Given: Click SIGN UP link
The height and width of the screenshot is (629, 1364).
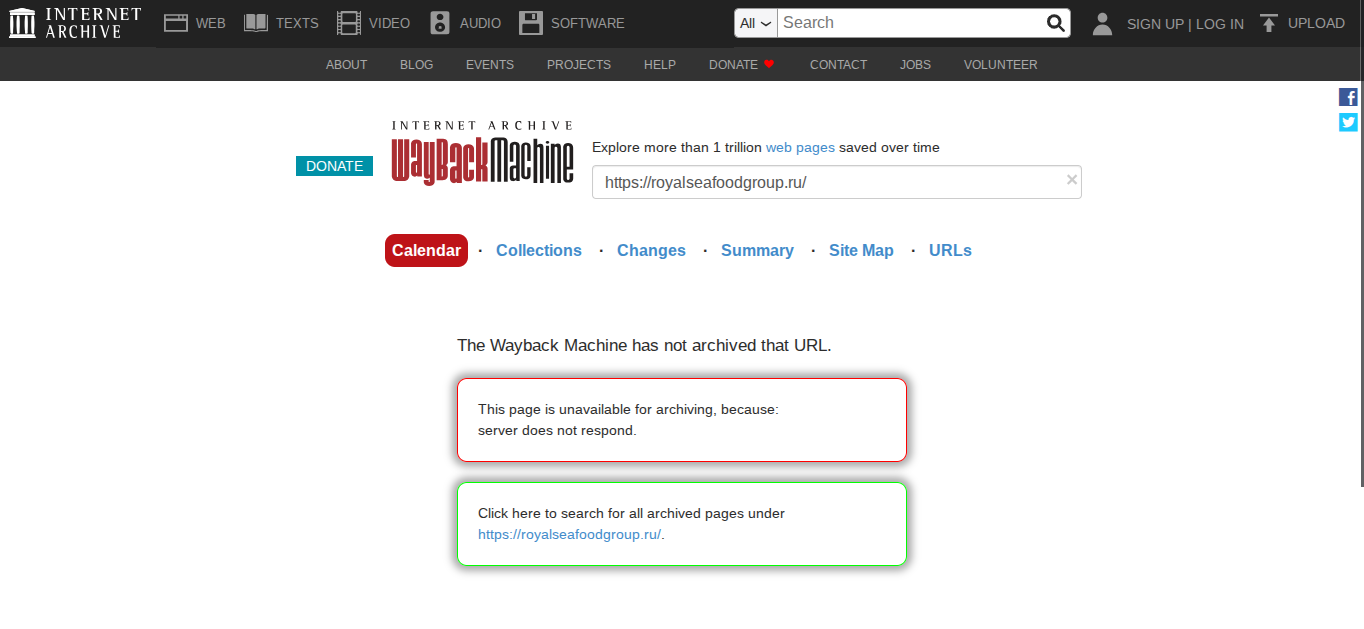Looking at the screenshot, I should click(x=1155, y=24).
